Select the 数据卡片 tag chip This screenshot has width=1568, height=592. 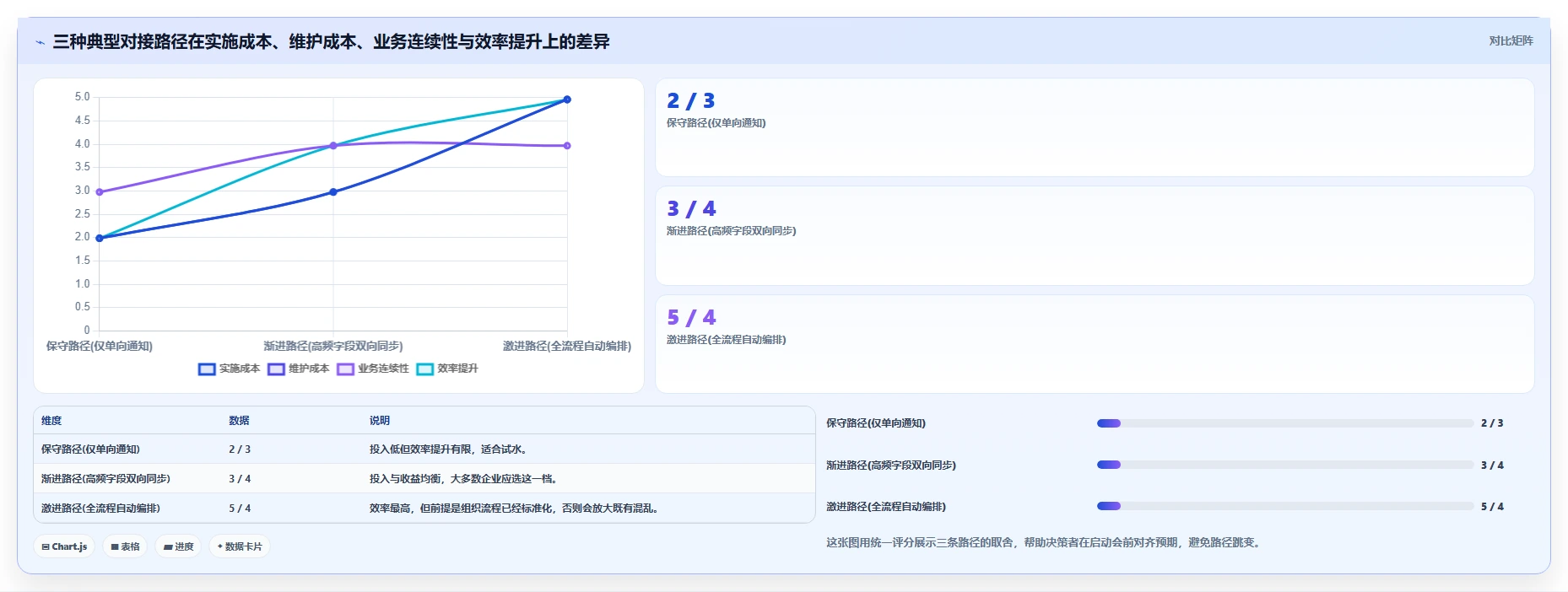240,546
